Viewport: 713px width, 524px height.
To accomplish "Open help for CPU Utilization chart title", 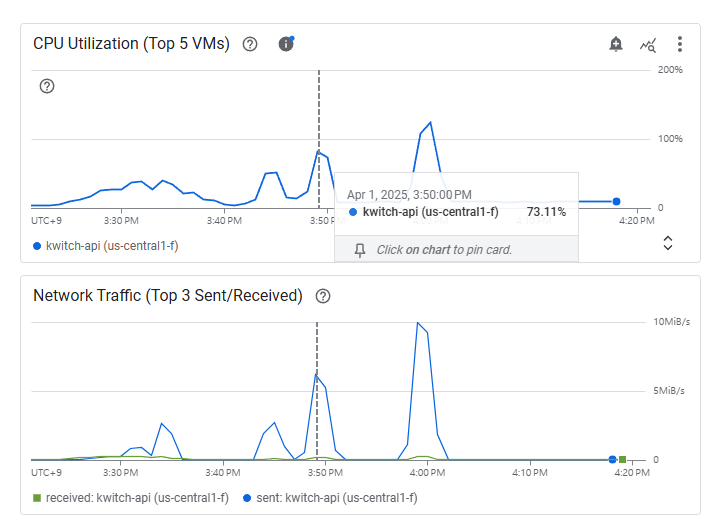I will (x=250, y=44).
